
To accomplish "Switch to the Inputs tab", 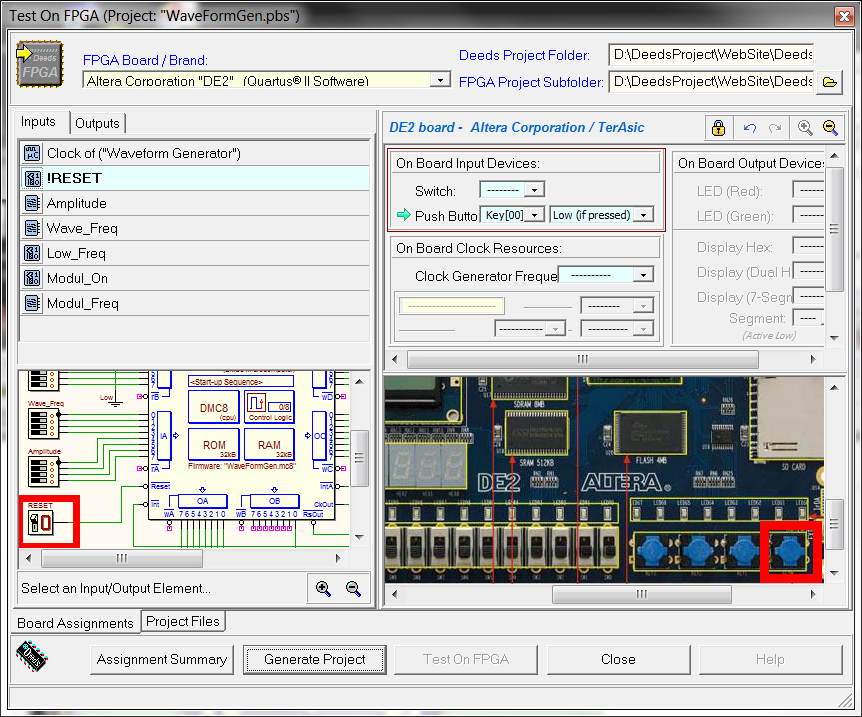I will [38, 122].
